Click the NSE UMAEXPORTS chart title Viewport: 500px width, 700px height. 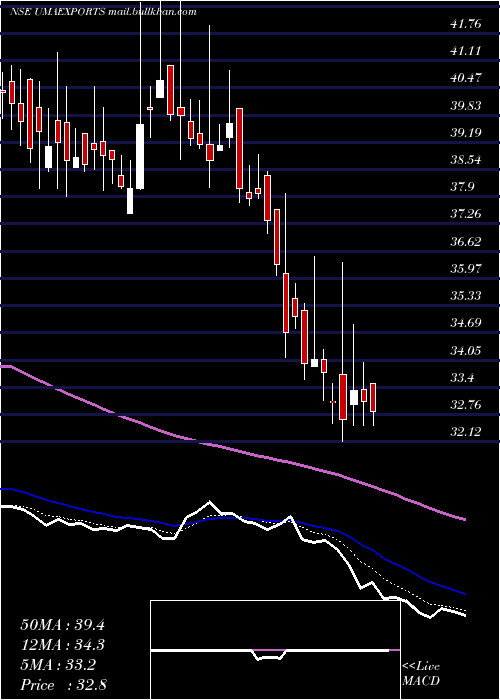[x=103, y=12]
